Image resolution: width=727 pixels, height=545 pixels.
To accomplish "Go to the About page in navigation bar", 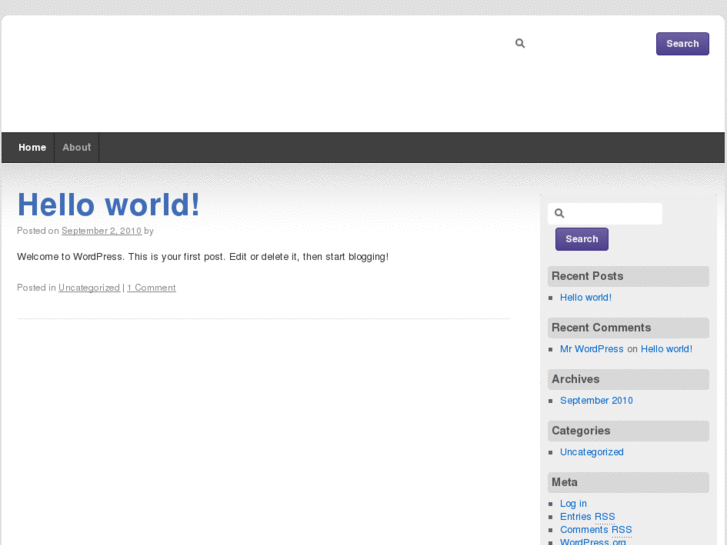I will 77,147.
